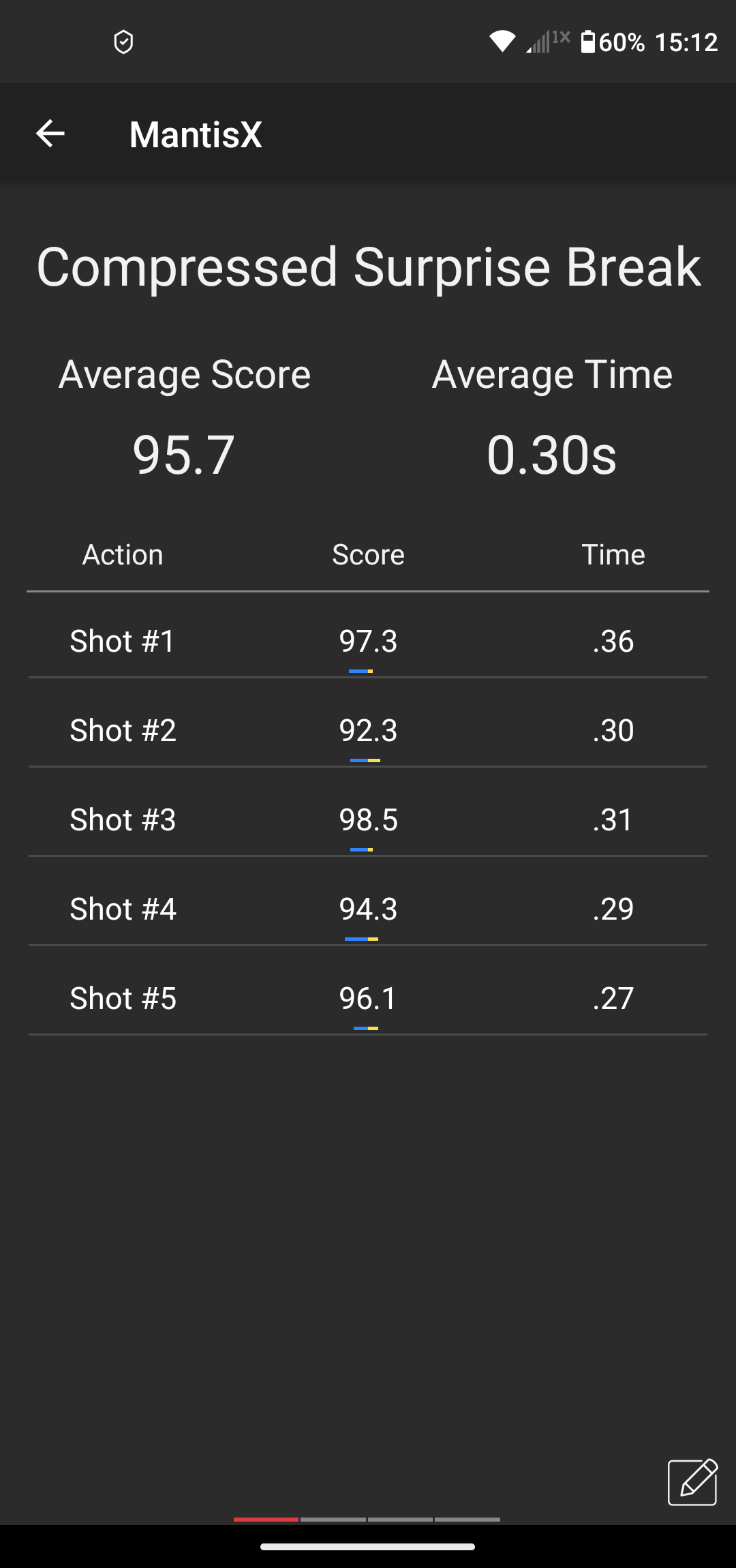Open Shot #1 row details
Viewport: 736px width, 1568px height.
(x=123, y=641)
